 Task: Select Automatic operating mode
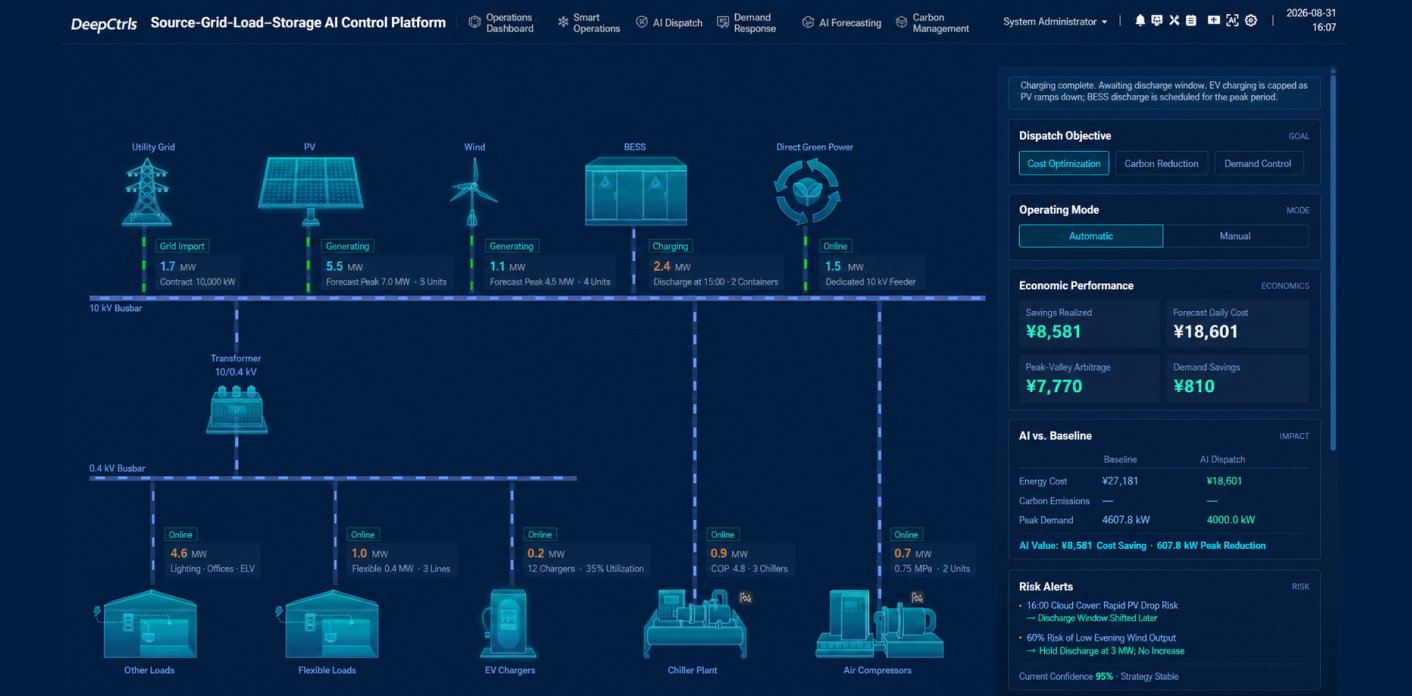(x=1091, y=236)
